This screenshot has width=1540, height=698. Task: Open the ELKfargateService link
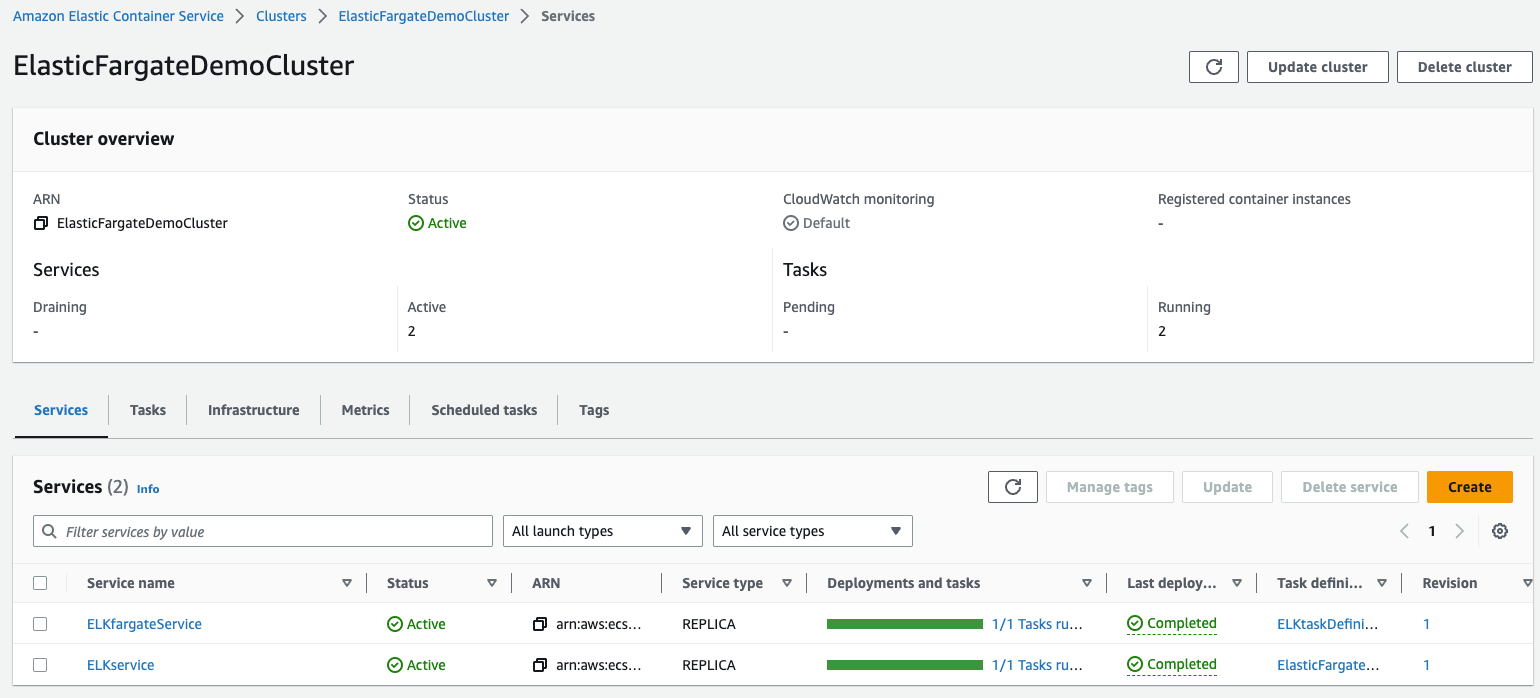(x=144, y=624)
